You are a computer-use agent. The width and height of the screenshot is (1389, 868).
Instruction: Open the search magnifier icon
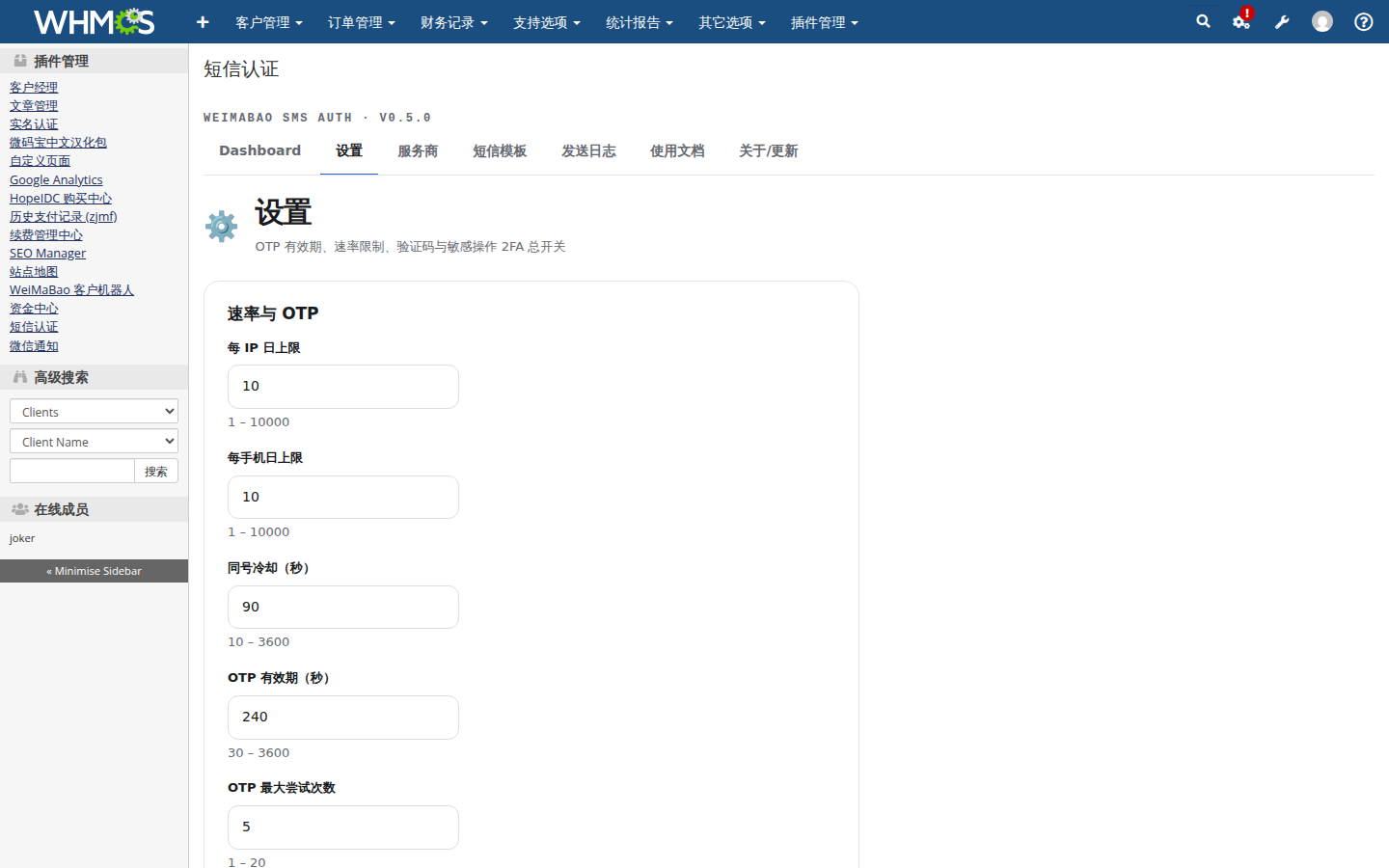tap(1203, 21)
